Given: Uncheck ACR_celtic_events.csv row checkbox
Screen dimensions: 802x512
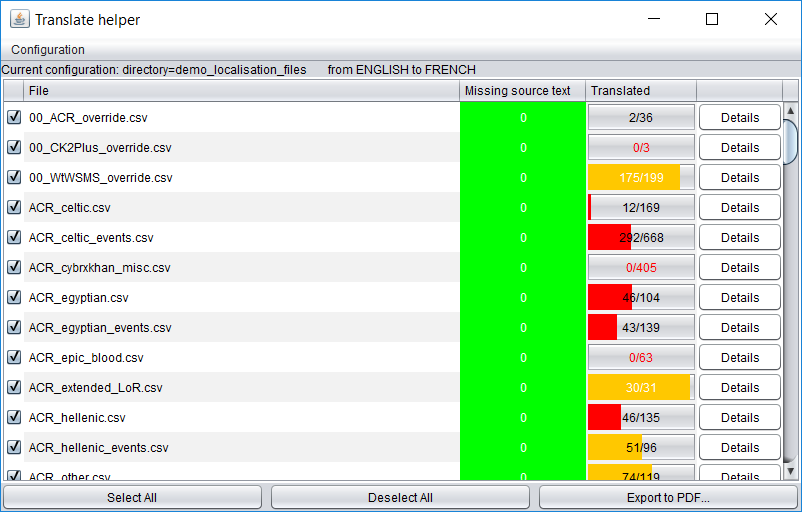Looking at the screenshot, I should coord(14,237).
